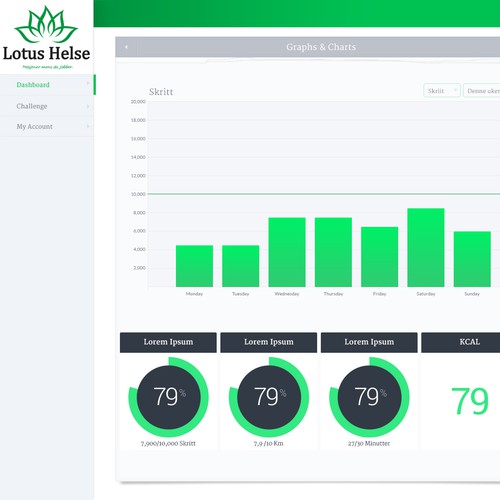Click the Lorem Ipsum header above Km gauge
This screenshot has height=500, width=500.
[269, 342]
